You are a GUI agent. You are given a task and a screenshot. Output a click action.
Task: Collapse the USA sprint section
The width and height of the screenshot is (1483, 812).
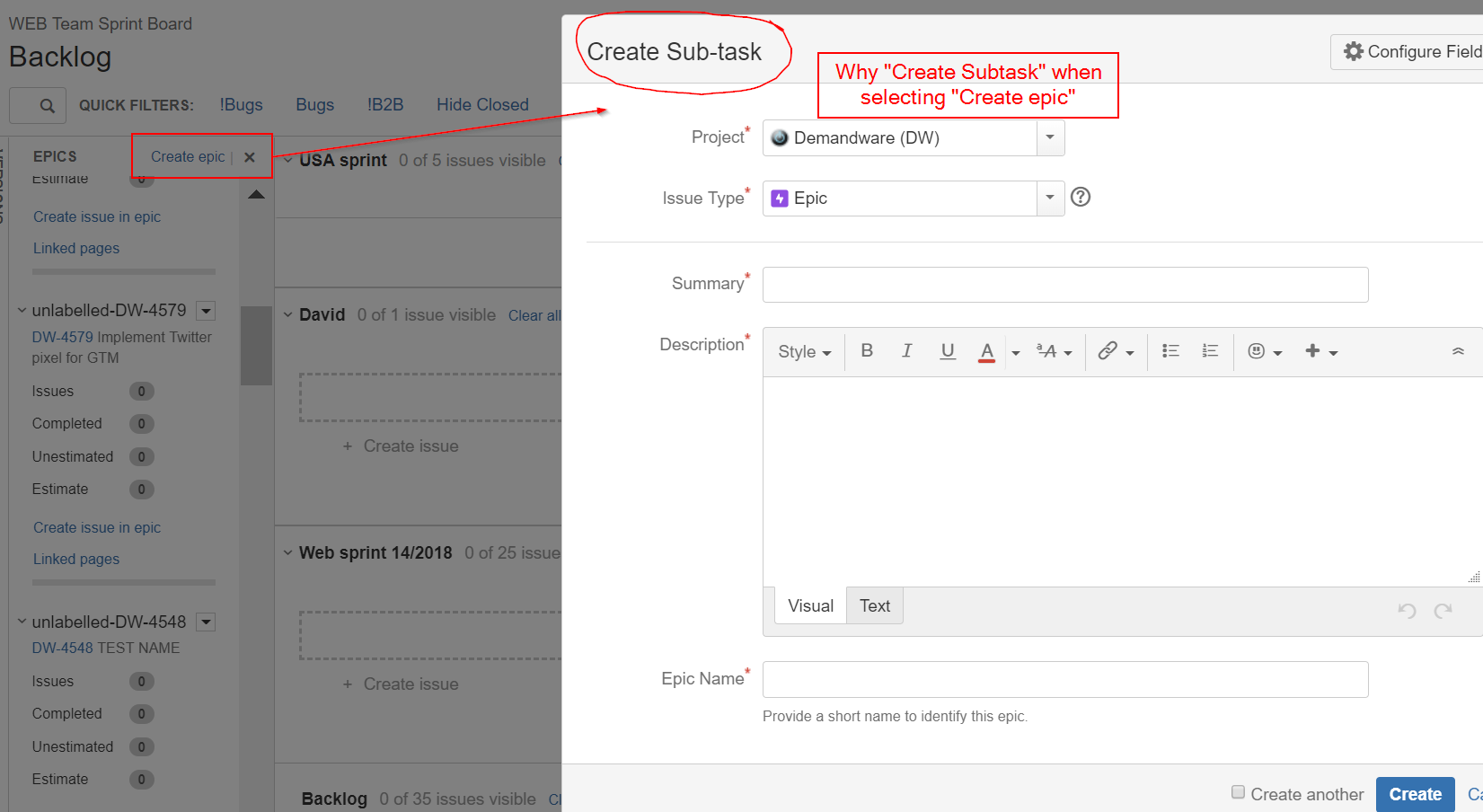pos(287,161)
